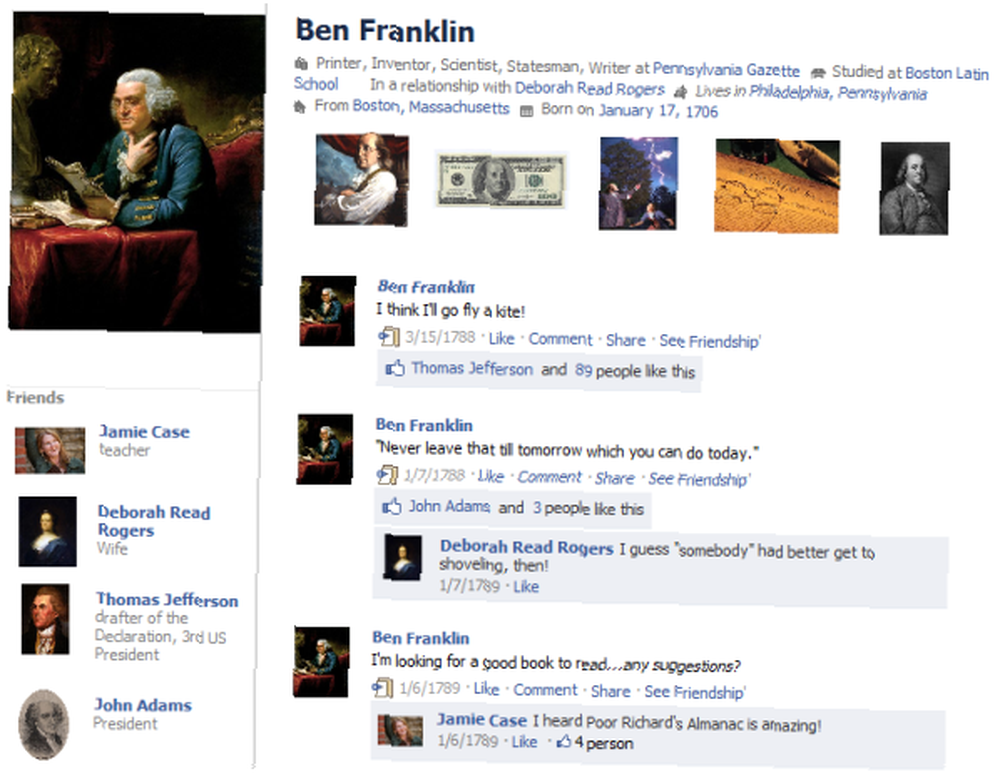This screenshot has width=1000, height=784.
Task: Click the school icon before Studied at
Action: point(818,73)
